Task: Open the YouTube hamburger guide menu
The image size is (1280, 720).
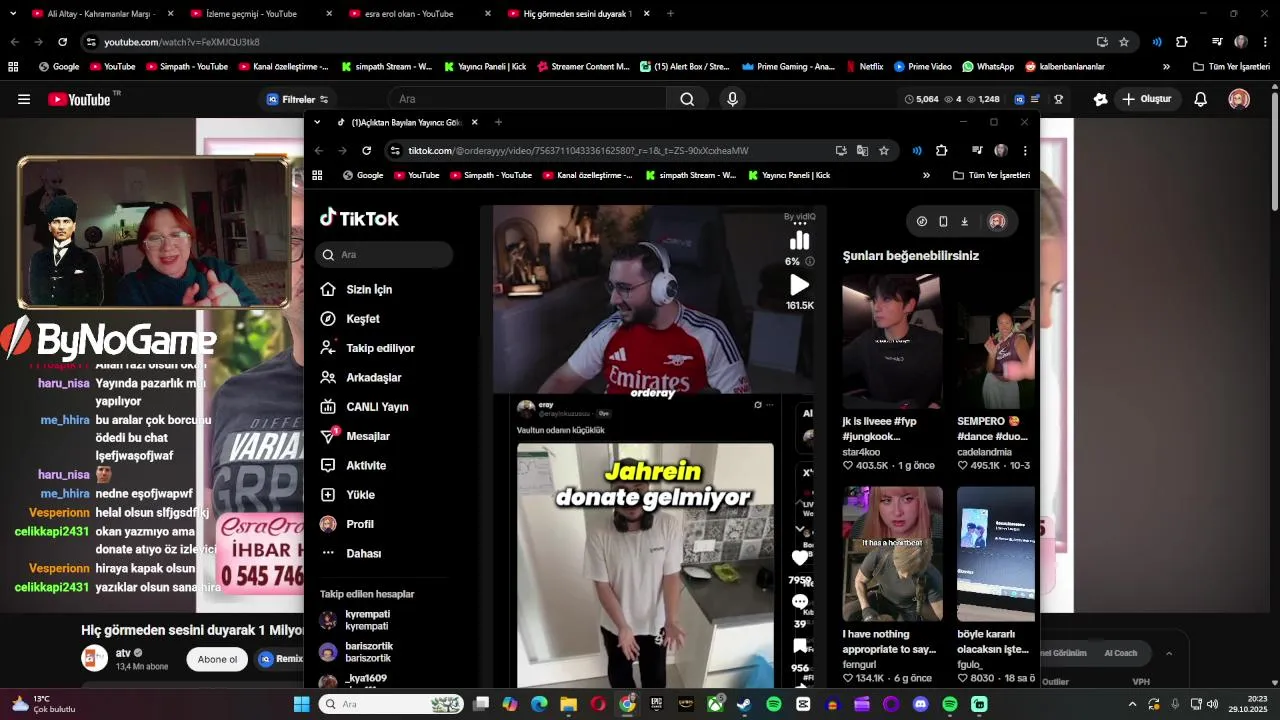Action: (24, 99)
